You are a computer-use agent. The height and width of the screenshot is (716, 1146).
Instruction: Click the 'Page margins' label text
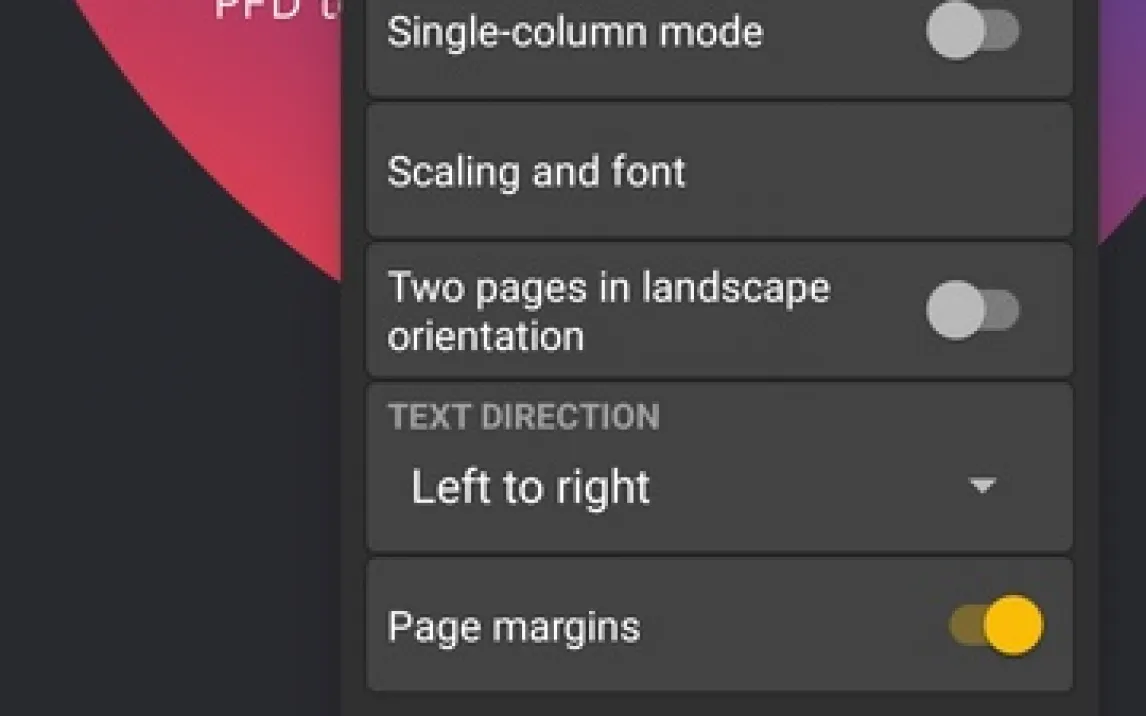[514, 627]
